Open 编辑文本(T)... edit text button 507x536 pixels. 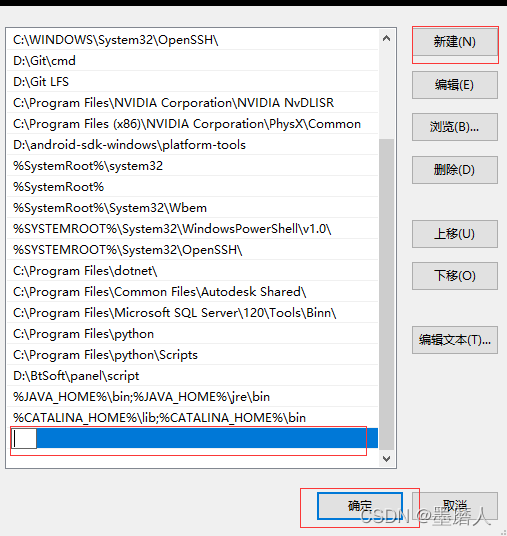click(x=455, y=340)
